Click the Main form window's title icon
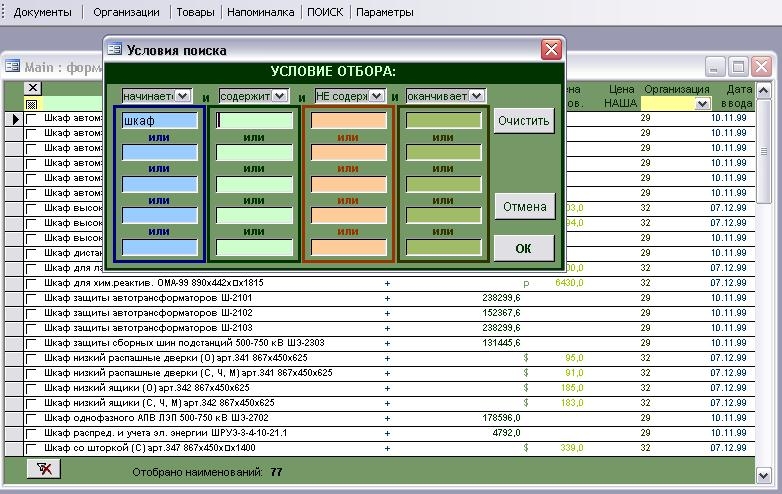This screenshot has height=494, width=782. coord(12,66)
